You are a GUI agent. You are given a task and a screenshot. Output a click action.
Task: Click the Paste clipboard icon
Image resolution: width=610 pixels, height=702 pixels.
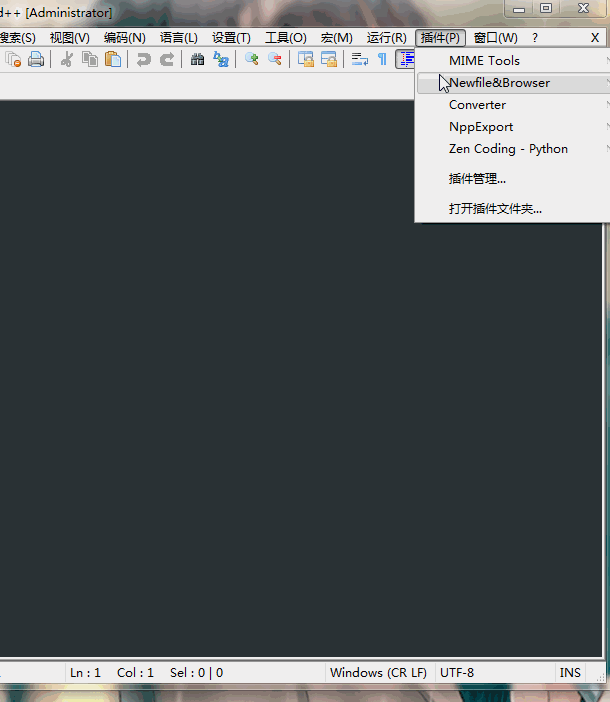coord(113,59)
